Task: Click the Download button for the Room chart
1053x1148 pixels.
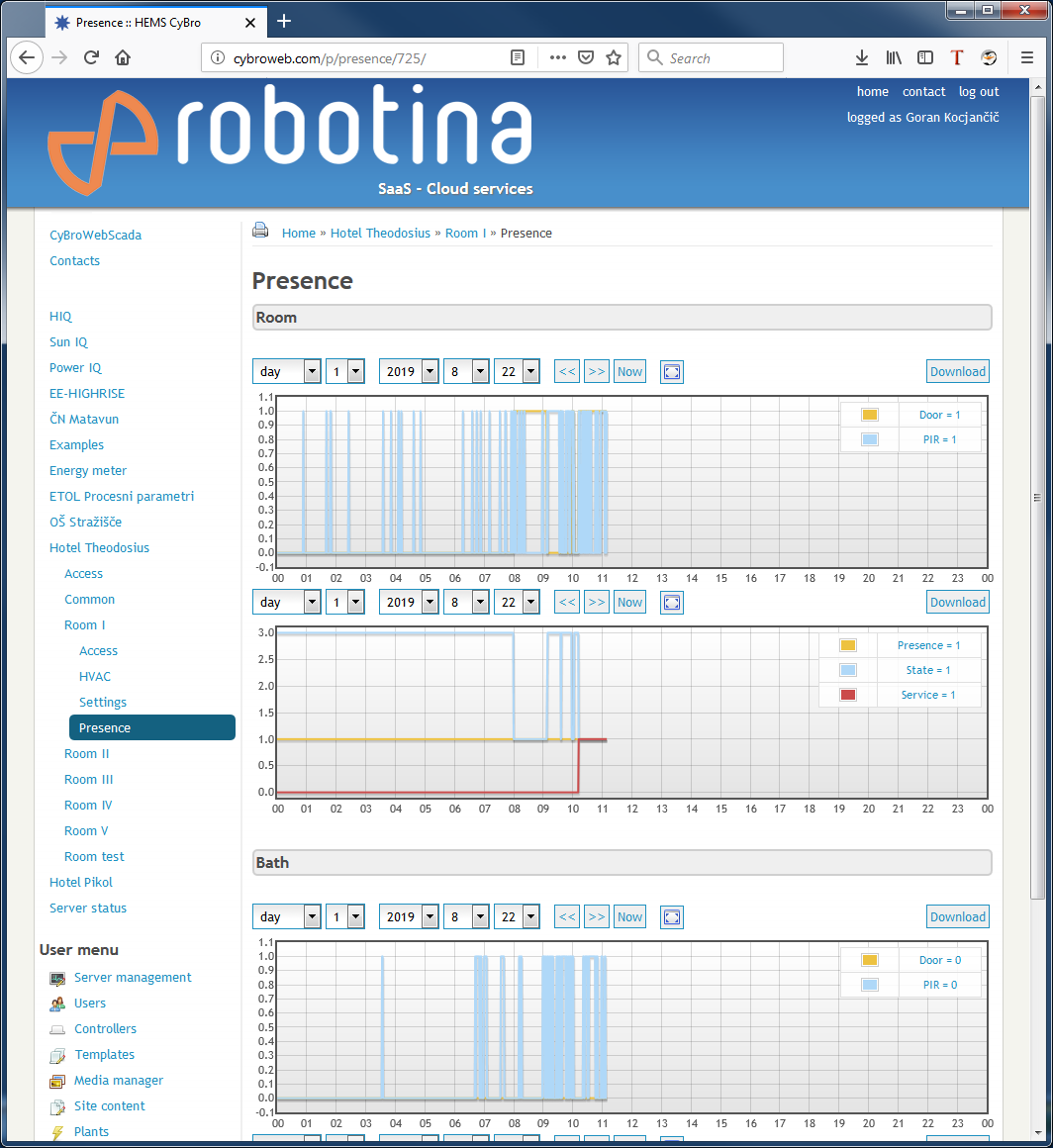Action: click(x=957, y=372)
